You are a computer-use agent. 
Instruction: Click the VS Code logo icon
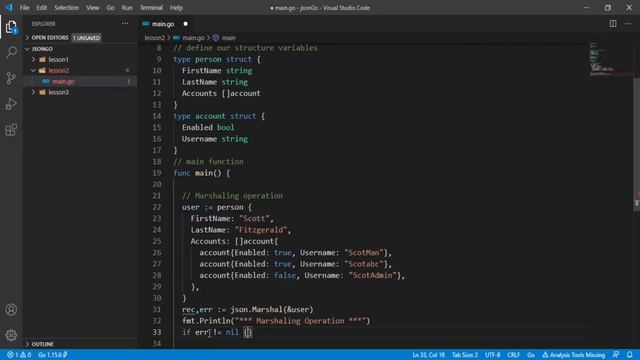9,7
